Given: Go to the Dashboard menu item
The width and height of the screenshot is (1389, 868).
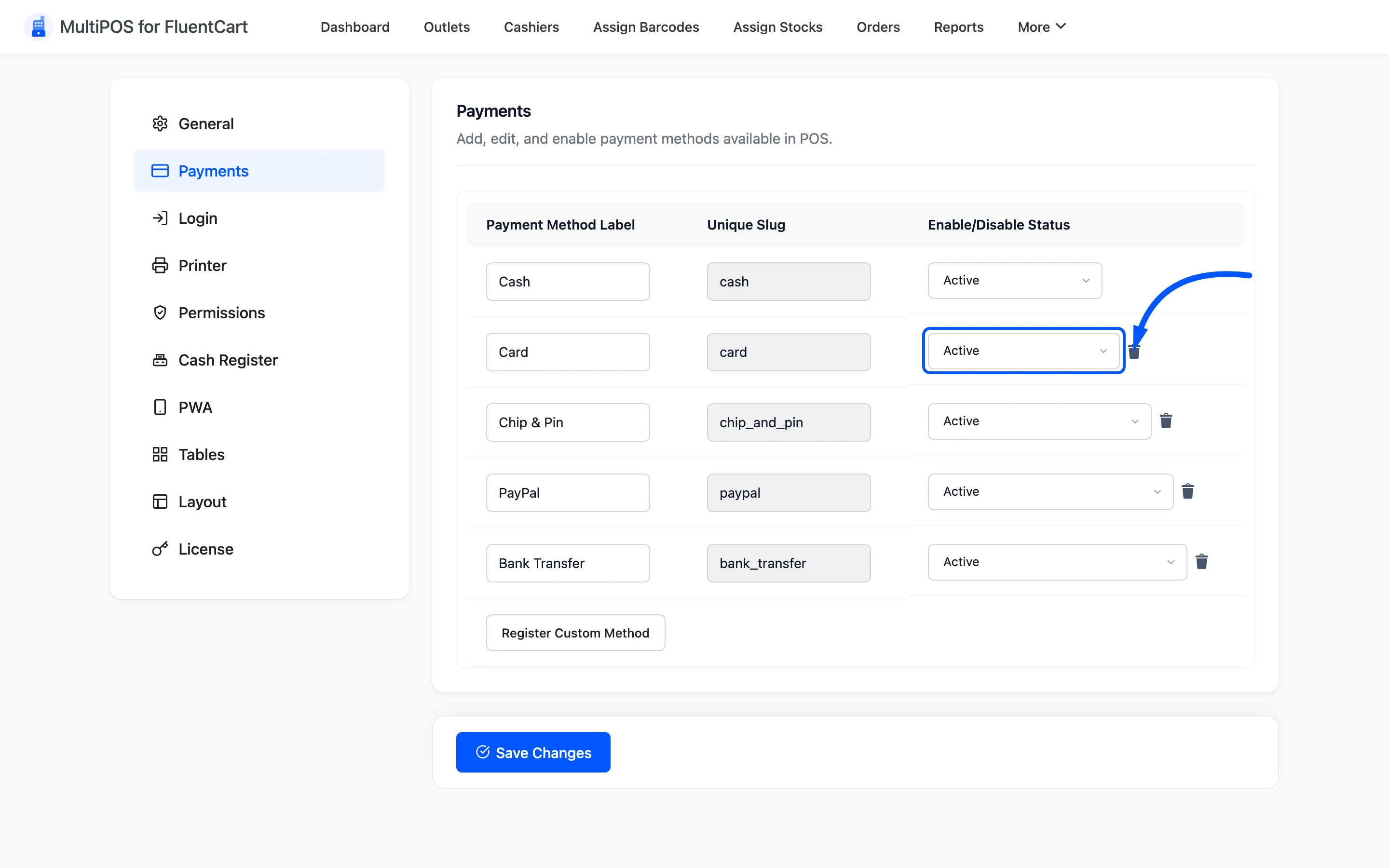Looking at the screenshot, I should click(354, 27).
